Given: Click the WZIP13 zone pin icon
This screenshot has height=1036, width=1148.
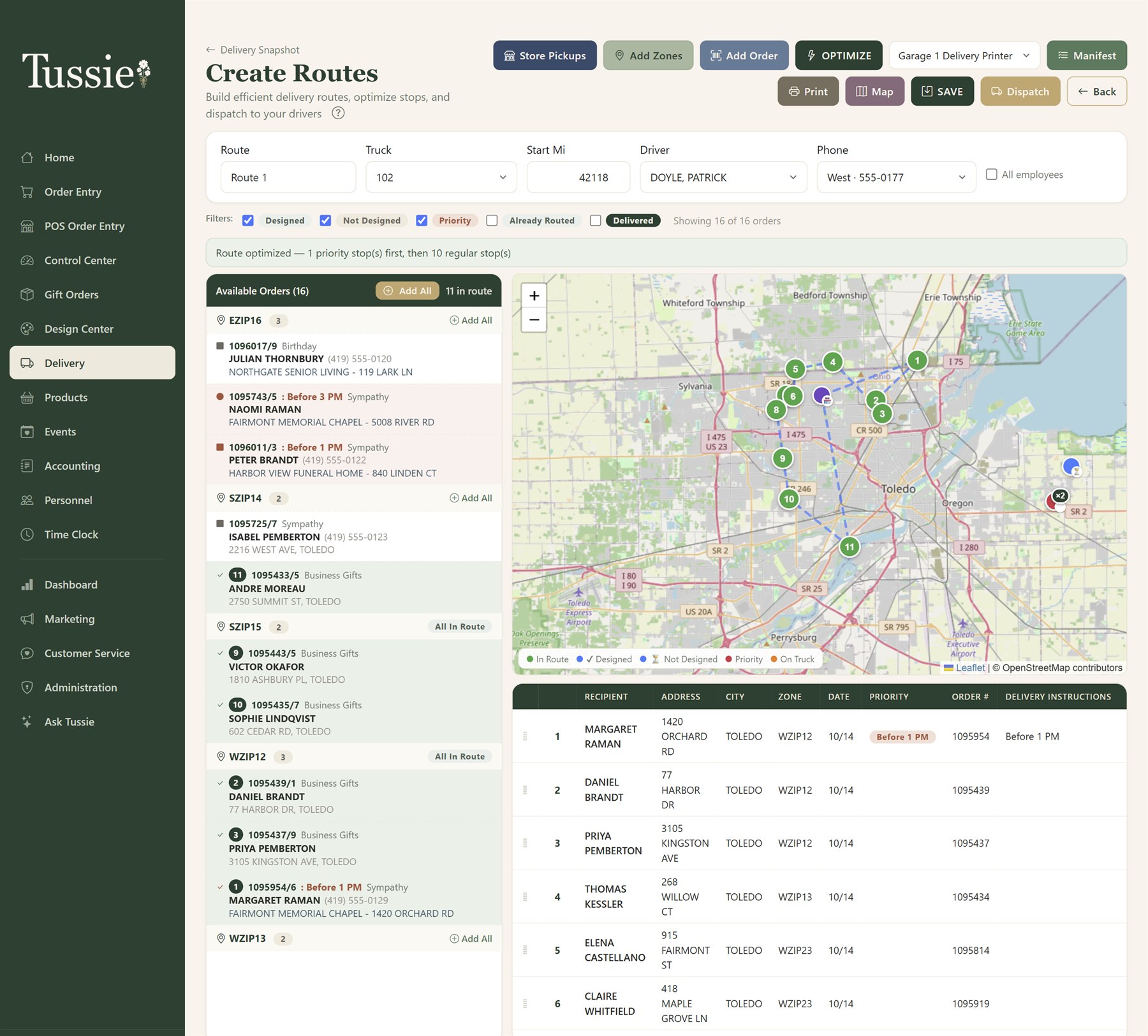Looking at the screenshot, I should (221, 938).
